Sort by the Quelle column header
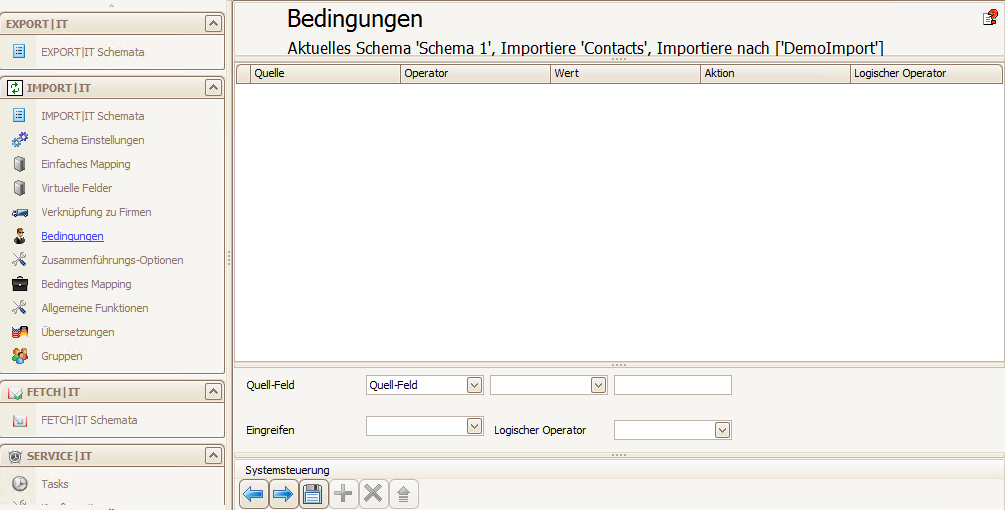 pyautogui.click(x=325, y=74)
